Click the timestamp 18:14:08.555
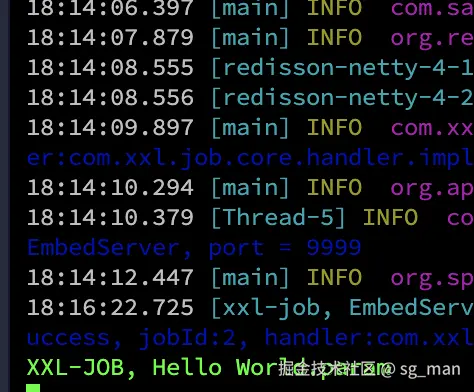The height and width of the screenshot is (392, 474). pyautogui.click(x=110, y=67)
